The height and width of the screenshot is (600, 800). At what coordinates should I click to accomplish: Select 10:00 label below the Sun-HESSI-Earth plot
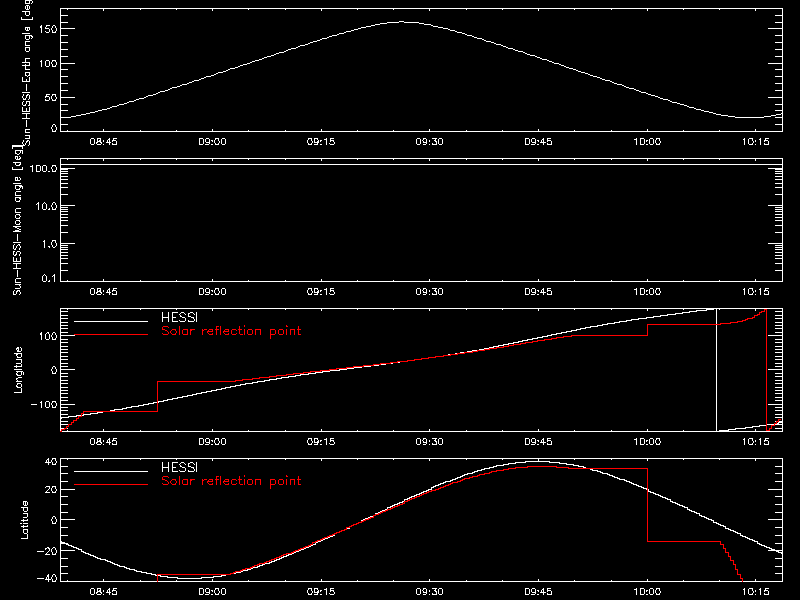coord(647,141)
